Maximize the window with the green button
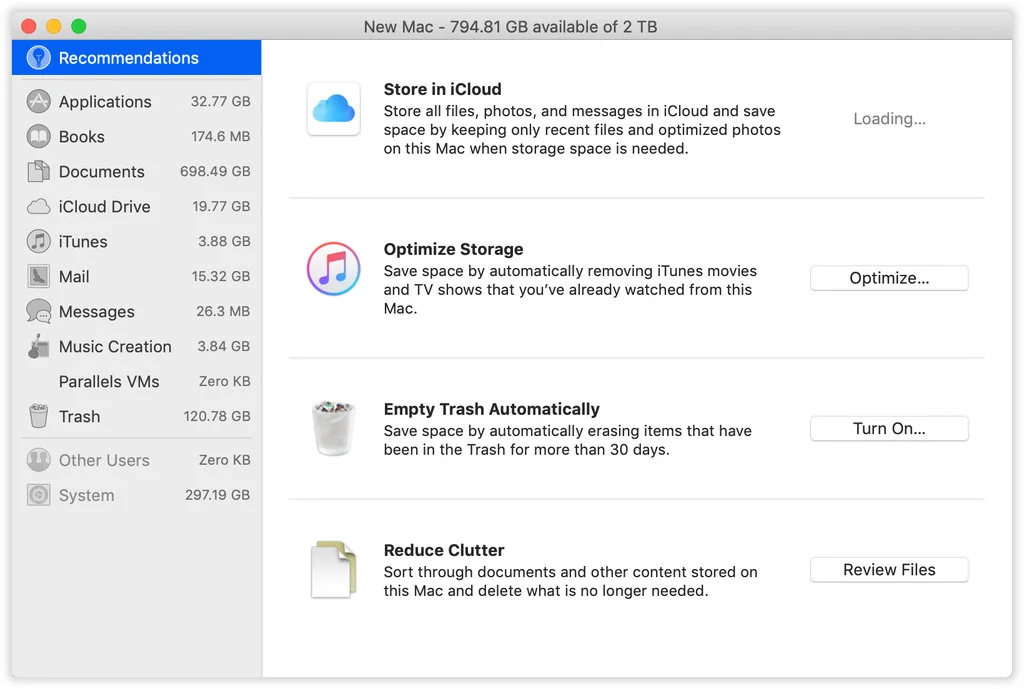 coord(78,26)
